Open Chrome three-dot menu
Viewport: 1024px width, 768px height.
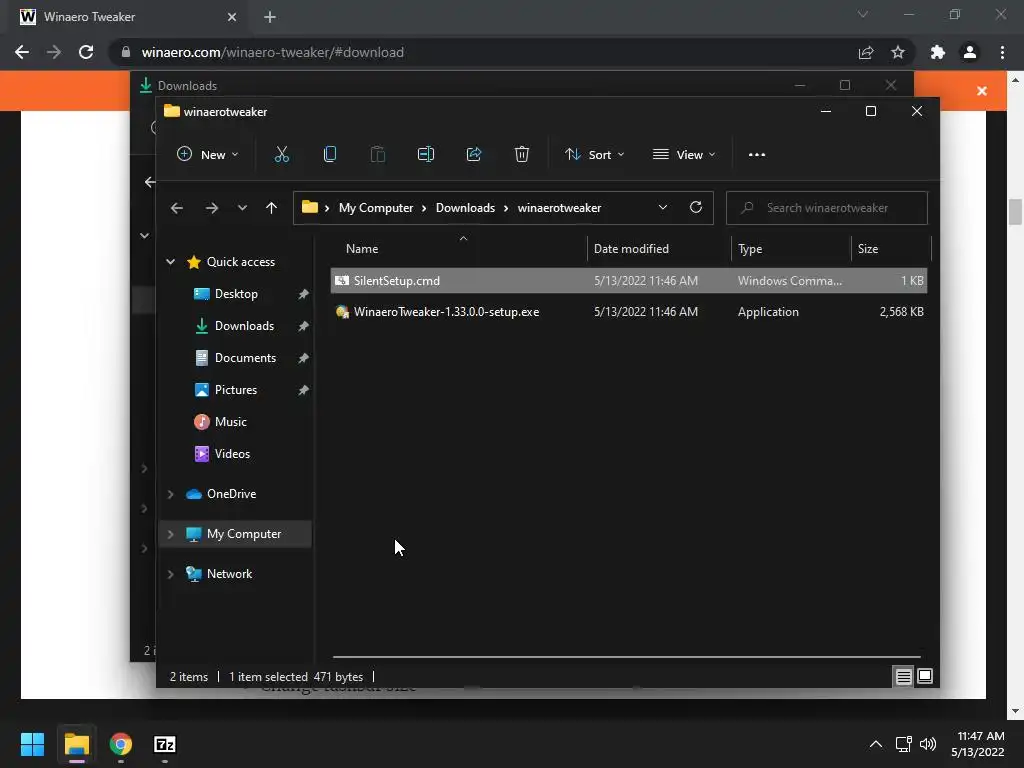click(x=1002, y=52)
